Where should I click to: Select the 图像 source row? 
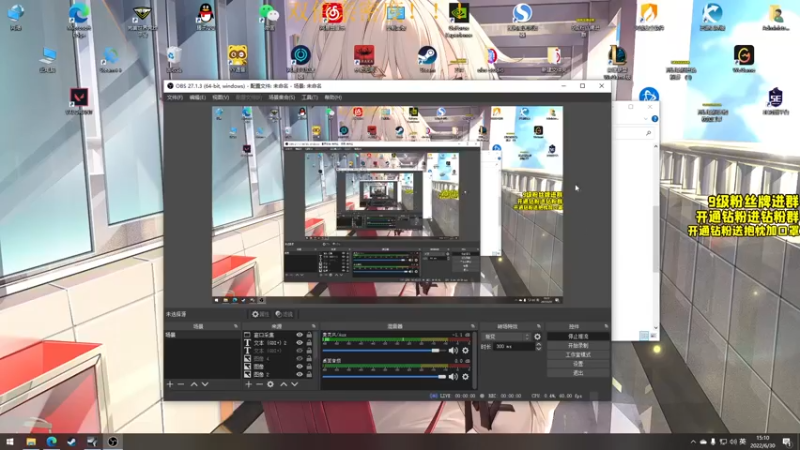pyautogui.click(x=279, y=367)
